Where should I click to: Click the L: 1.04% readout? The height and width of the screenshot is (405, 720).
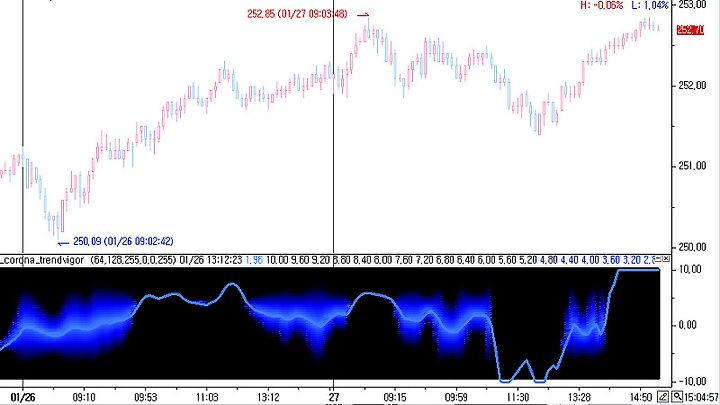click(x=650, y=6)
